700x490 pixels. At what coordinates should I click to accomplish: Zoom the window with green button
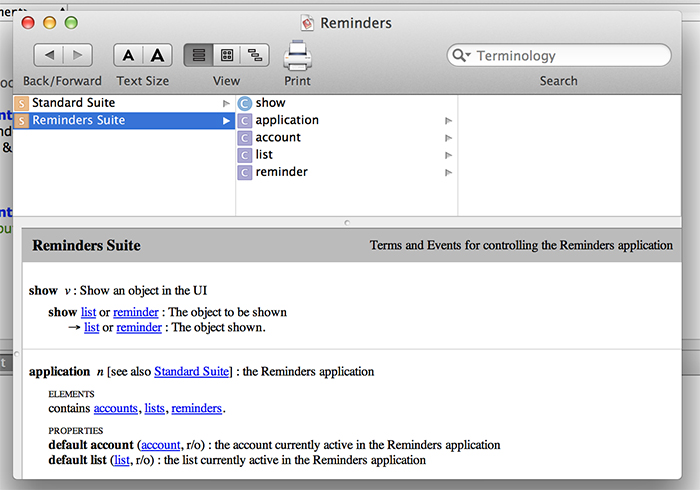pyautogui.click(x=71, y=22)
